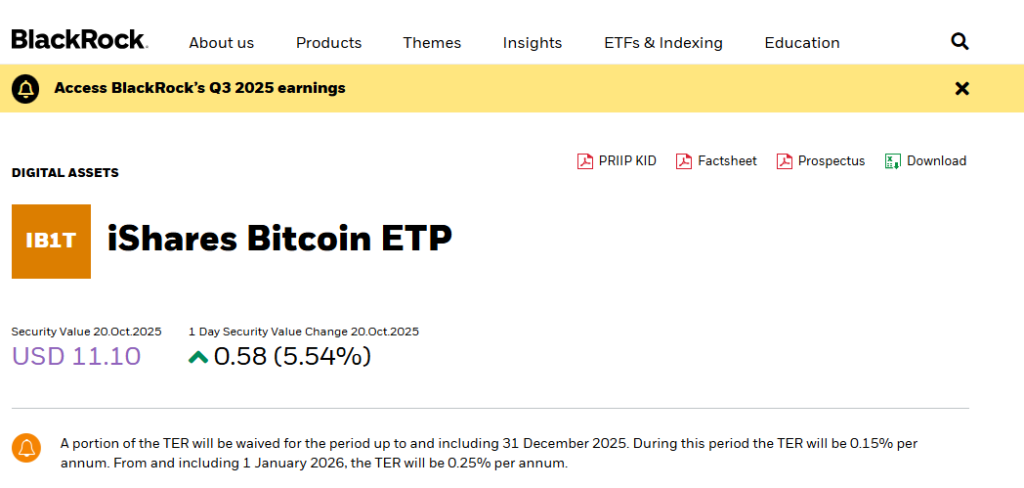Open the About us menu
Viewport: 1024px width, 488px height.
[x=221, y=43]
